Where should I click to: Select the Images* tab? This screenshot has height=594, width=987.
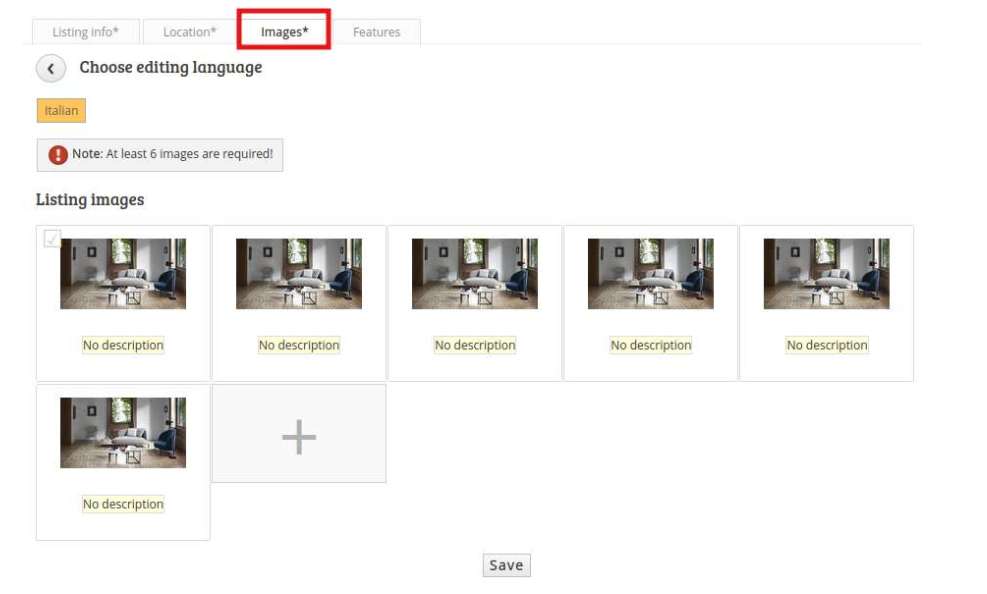[x=285, y=32]
